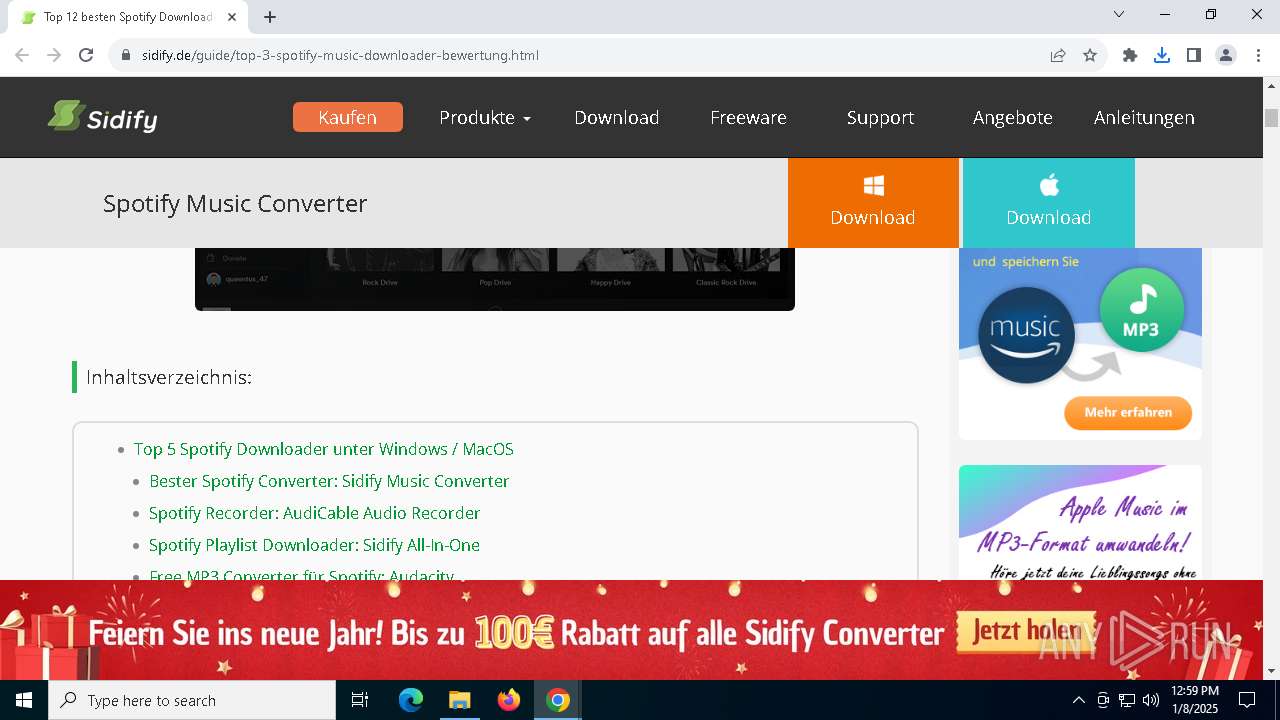Open Chrome three-dot menu
The height and width of the screenshot is (720, 1280).
pyautogui.click(x=1258, y=55)
